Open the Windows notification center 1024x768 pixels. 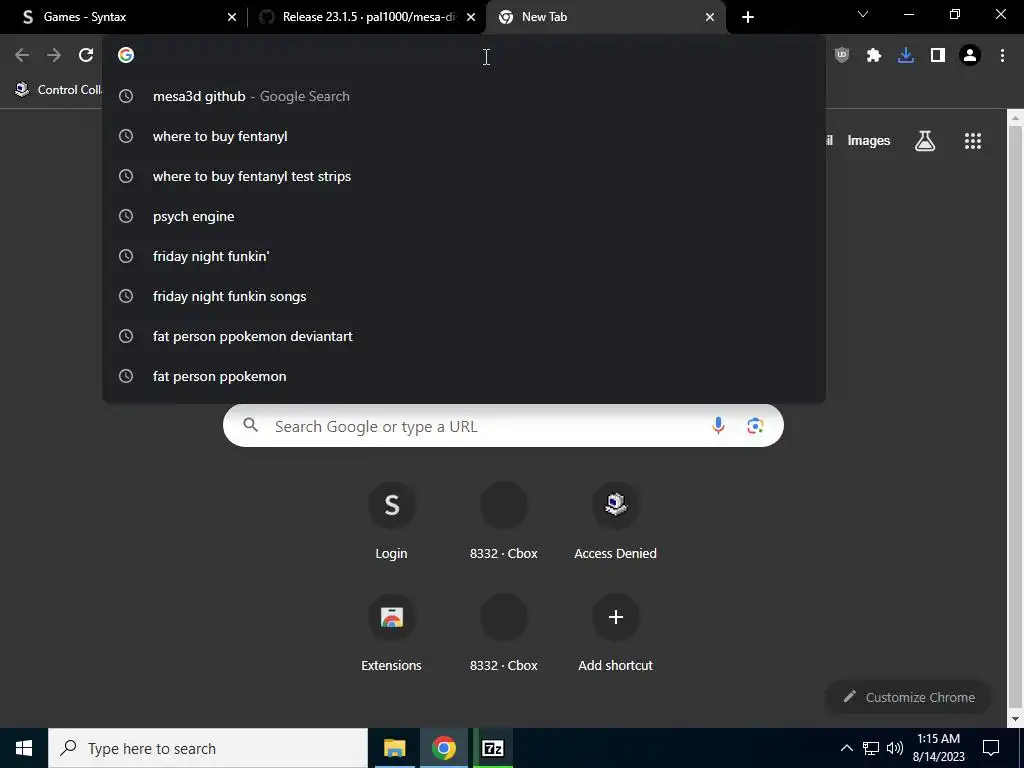(991, 748)
